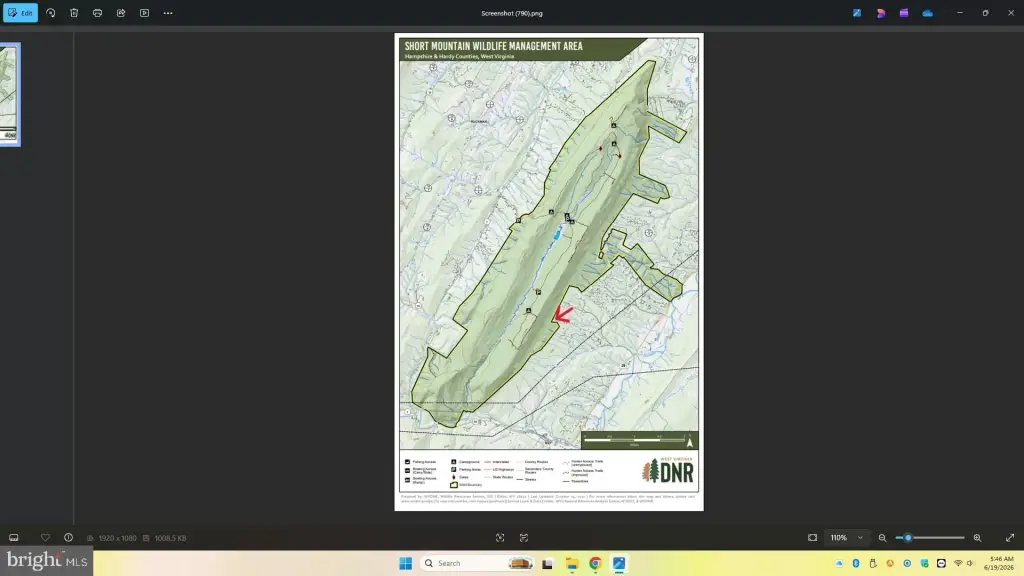1024x576 pixels.
Task: Open the Windows Start button
Action: pyautogui.click(x=406, y=564)
